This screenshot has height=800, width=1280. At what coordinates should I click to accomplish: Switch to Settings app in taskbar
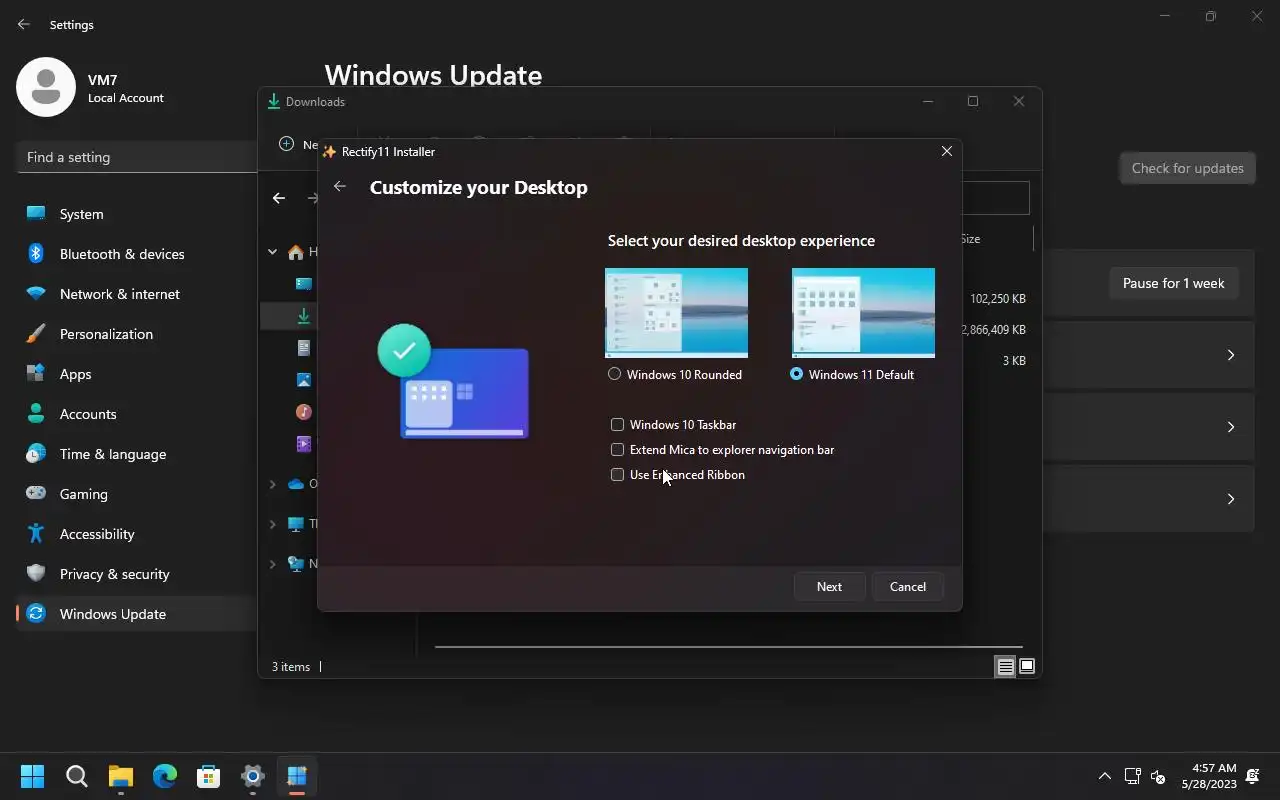252,777
